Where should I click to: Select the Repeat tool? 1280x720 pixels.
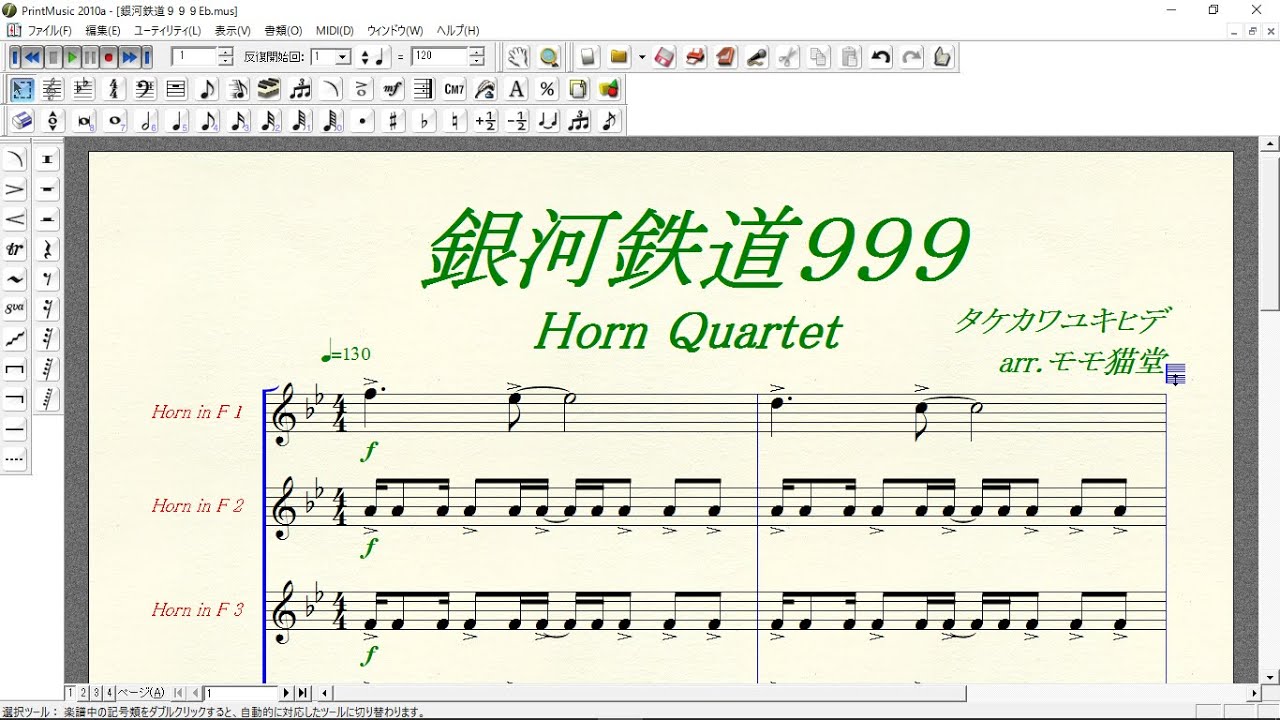tap(424, 89)
